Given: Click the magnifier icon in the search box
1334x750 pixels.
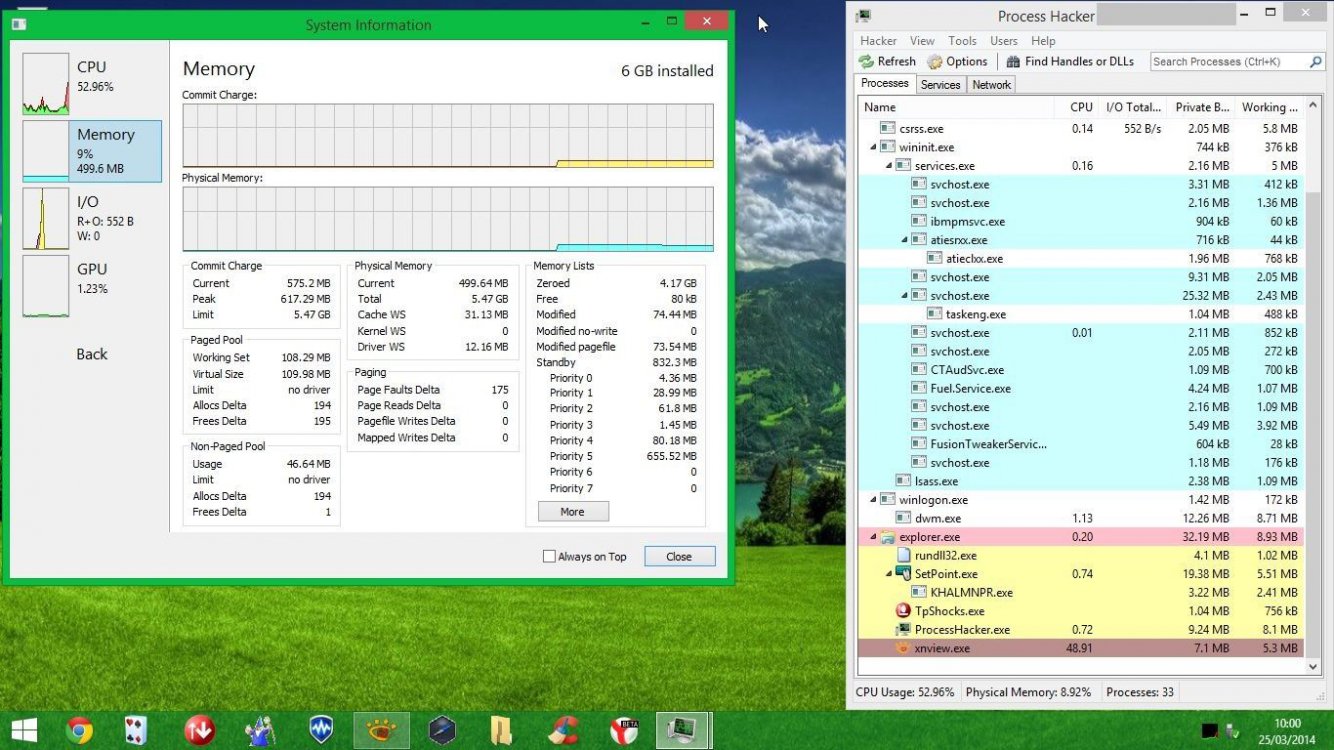Looking at the screenshot, I should tap(1316, 62).
